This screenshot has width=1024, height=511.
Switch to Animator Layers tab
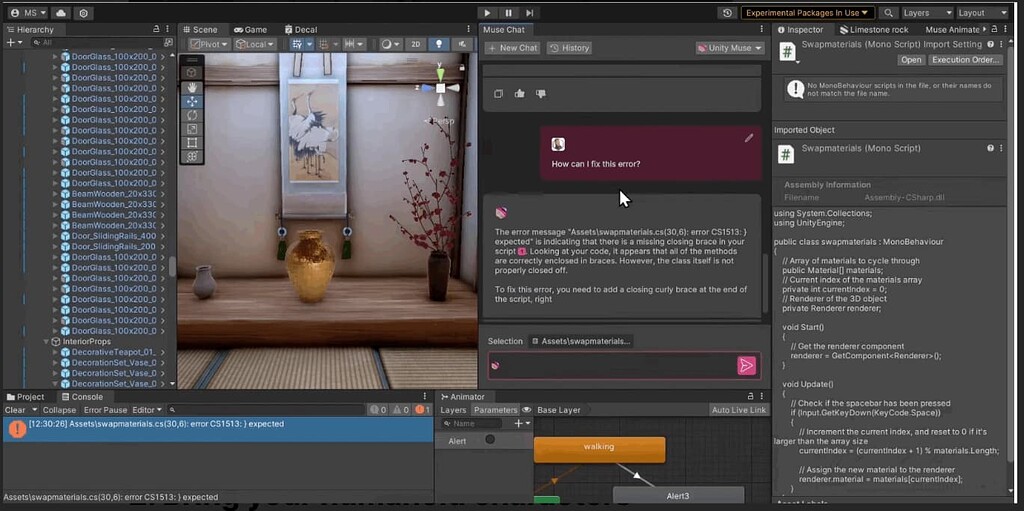point(453,410)
